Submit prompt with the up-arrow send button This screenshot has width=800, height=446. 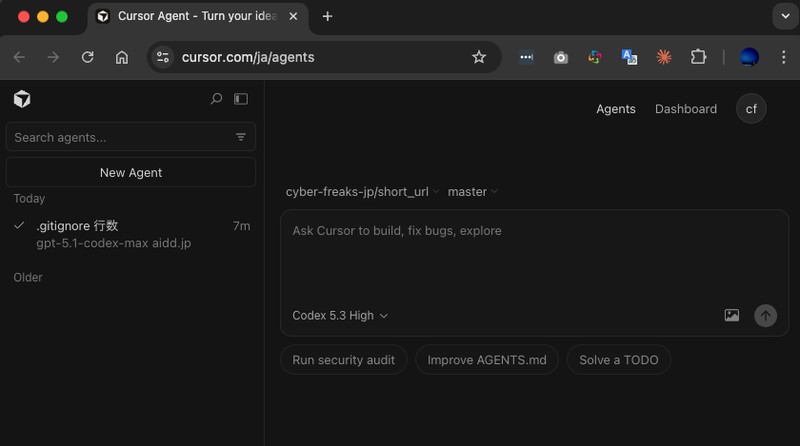765,315
